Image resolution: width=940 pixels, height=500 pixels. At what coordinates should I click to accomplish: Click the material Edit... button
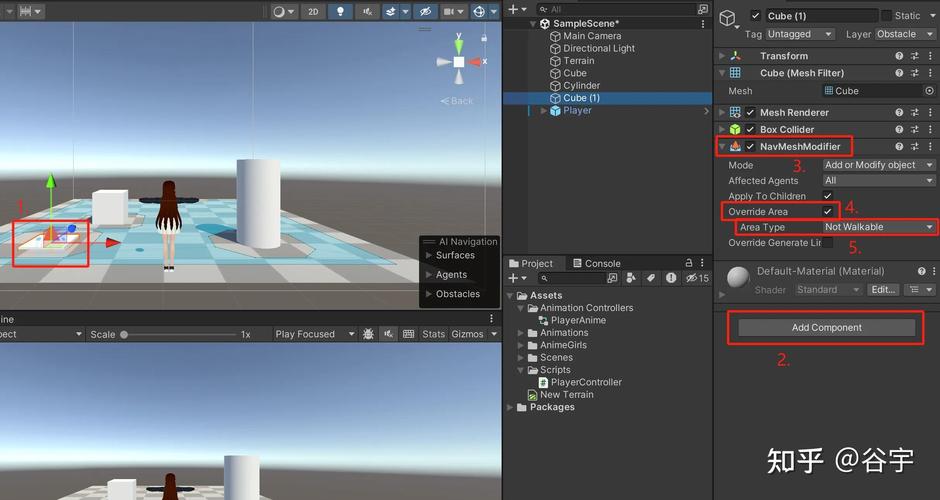tap(883, 290)
